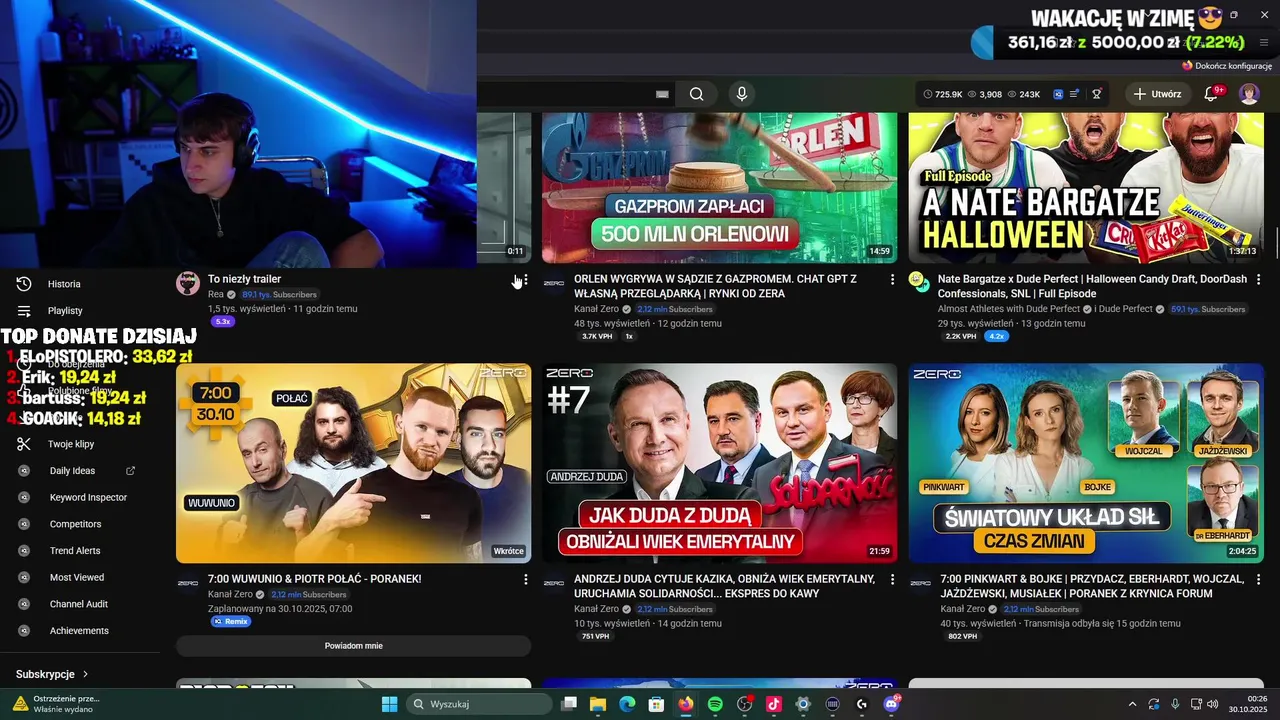Click the Competitors sidebar icon

click(x=24, y=524)
